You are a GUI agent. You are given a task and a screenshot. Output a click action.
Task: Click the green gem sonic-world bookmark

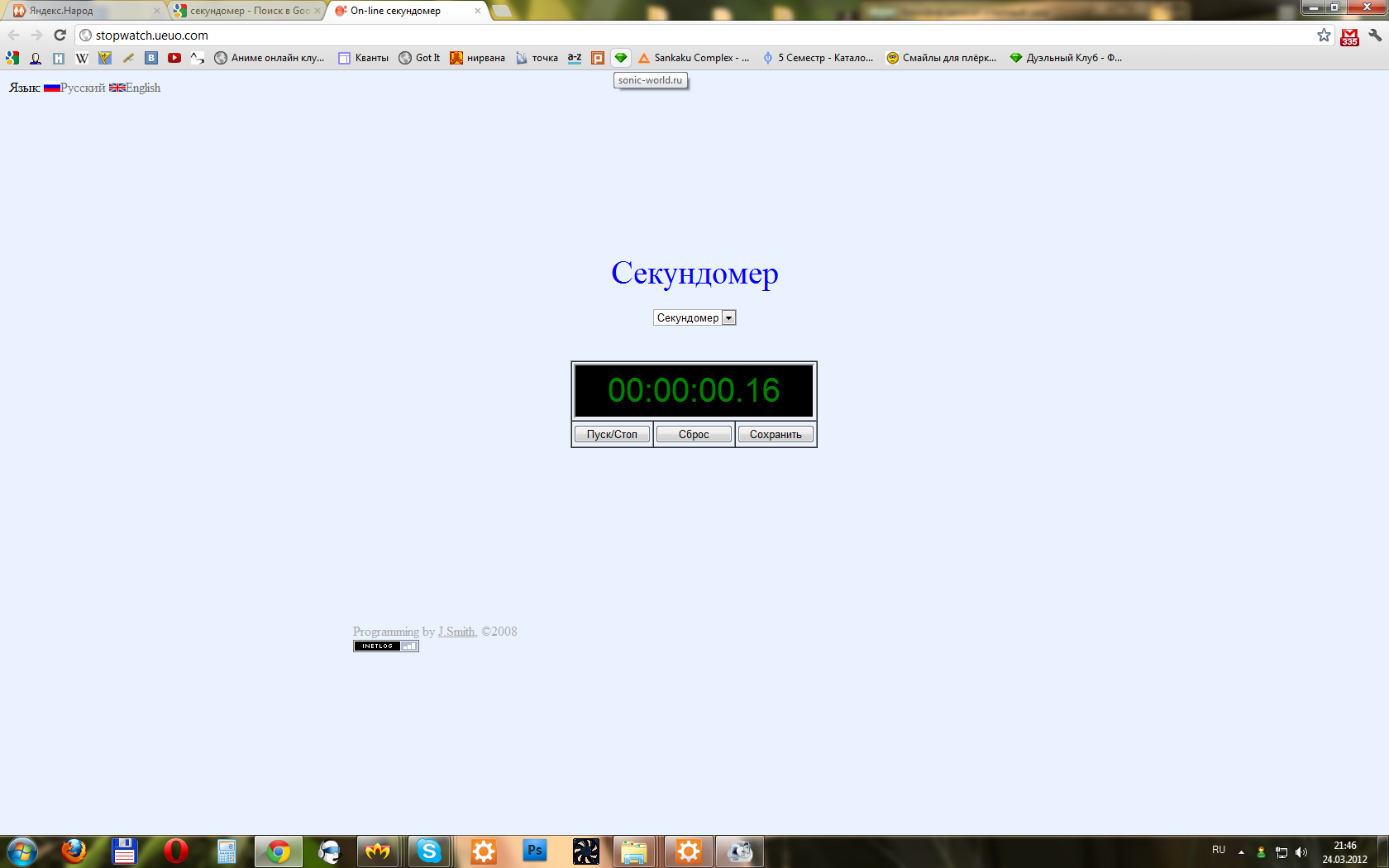(621, 58)
